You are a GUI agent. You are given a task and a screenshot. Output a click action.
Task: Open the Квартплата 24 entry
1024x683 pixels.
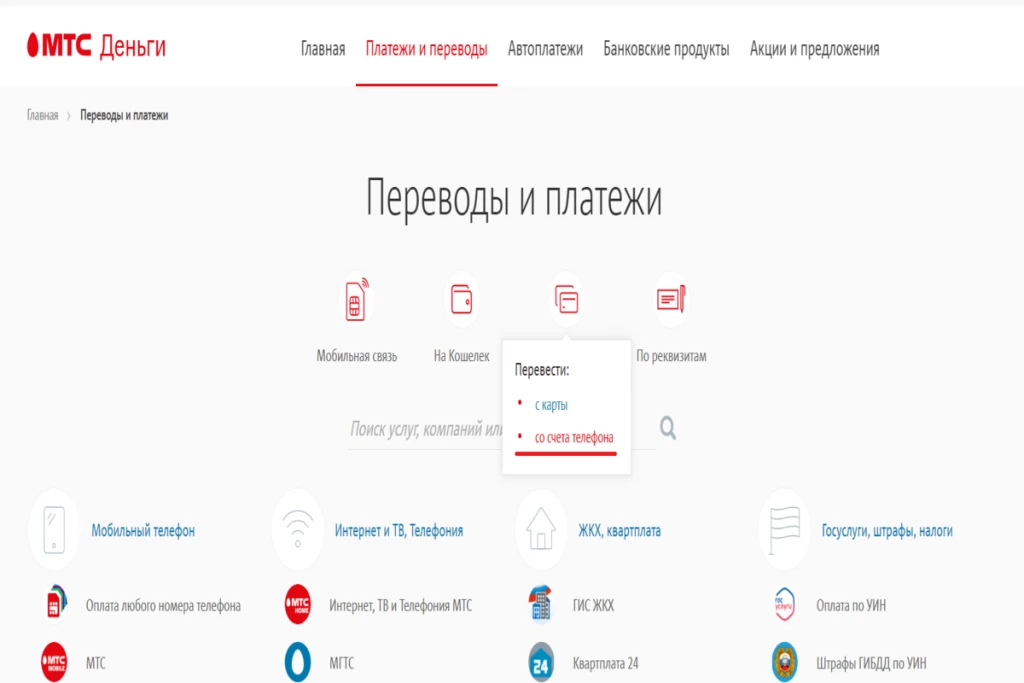click(x=605, y=663)
